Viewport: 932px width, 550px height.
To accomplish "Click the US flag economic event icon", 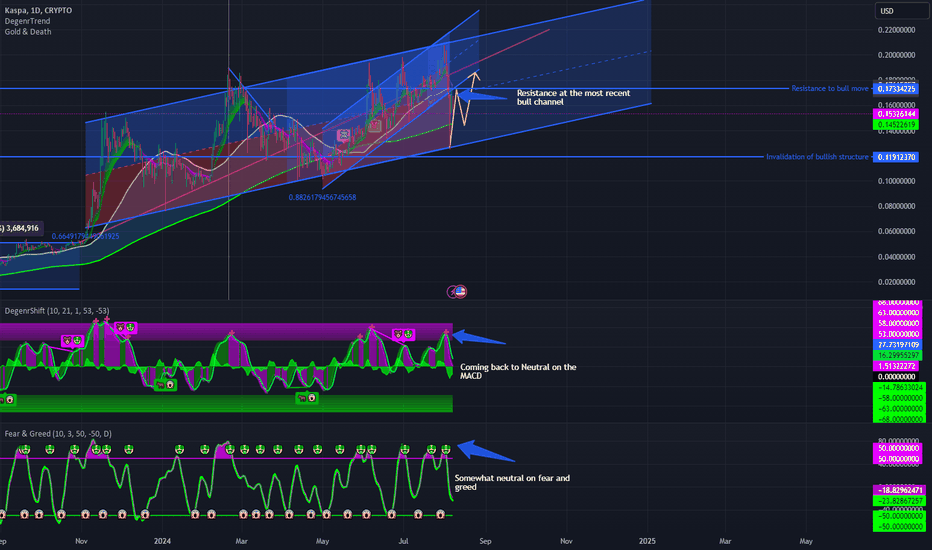I will (x=461, y=291).
